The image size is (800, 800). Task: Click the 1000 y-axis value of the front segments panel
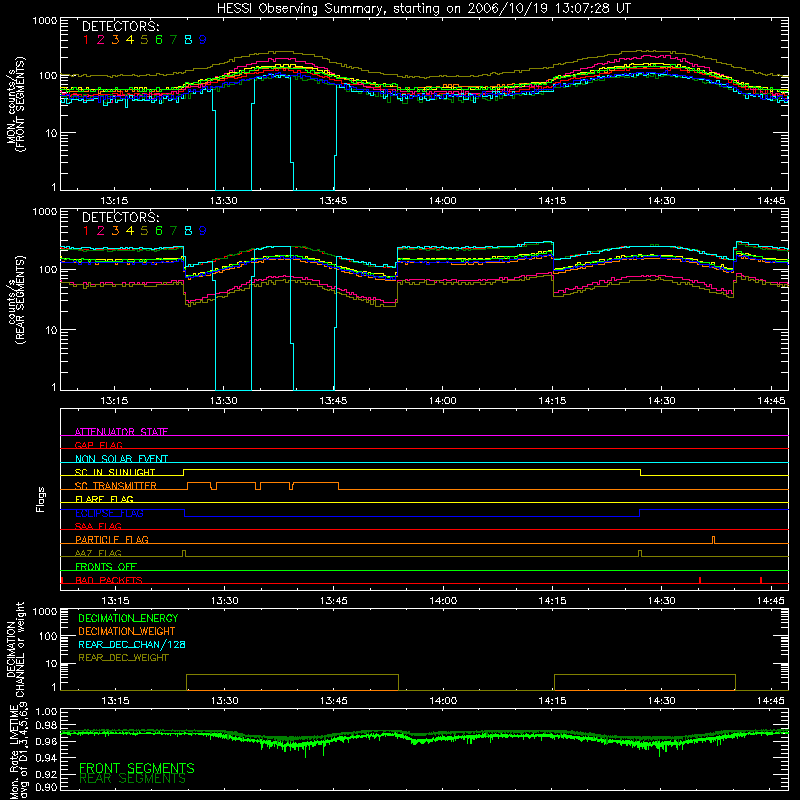tap(44, 20)
